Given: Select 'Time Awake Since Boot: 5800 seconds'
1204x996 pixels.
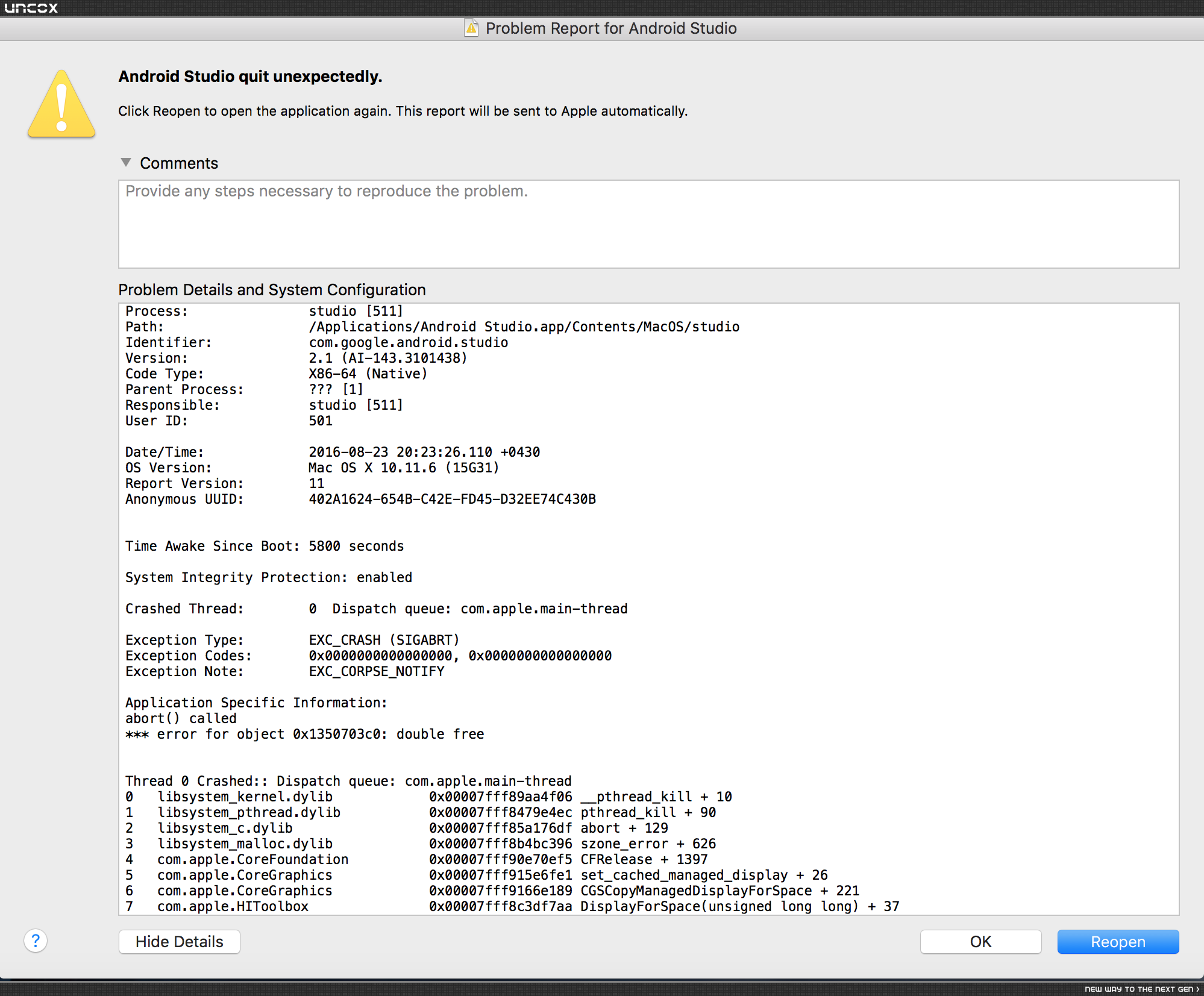Looking at the screenshot, I should coord(265,546).
